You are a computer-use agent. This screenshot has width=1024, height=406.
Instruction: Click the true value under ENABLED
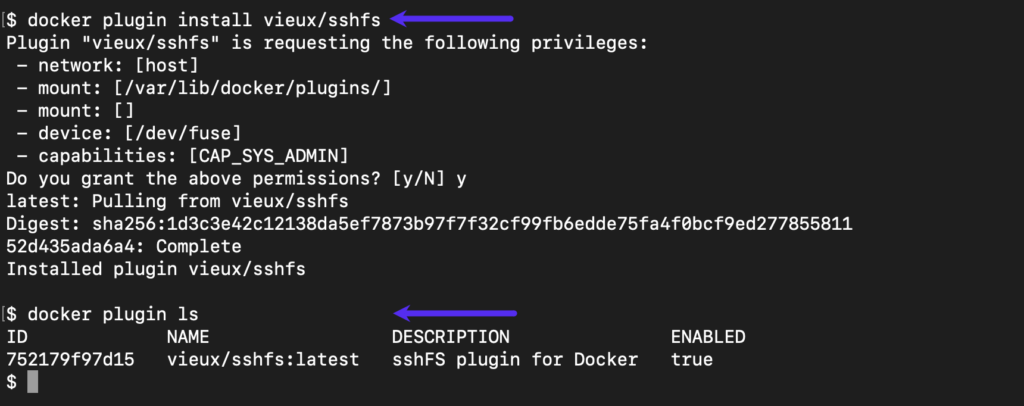692,359
